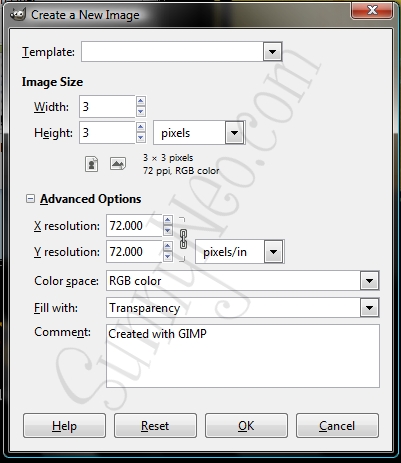Click inside the Comment text box
Image resolution: width=401 pixels, height=463 pixels.
pyautogui.click(x=243, y=356)
